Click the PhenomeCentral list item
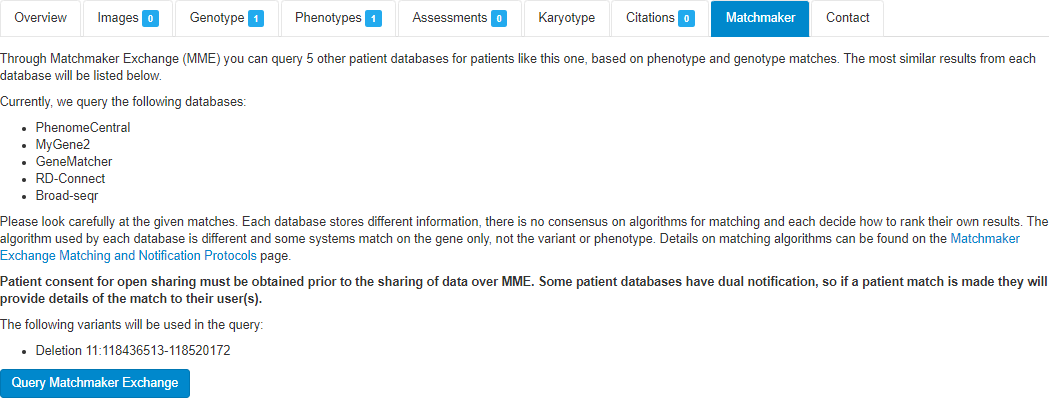This screenshot has width=1049, height=398. pos(83,127)
